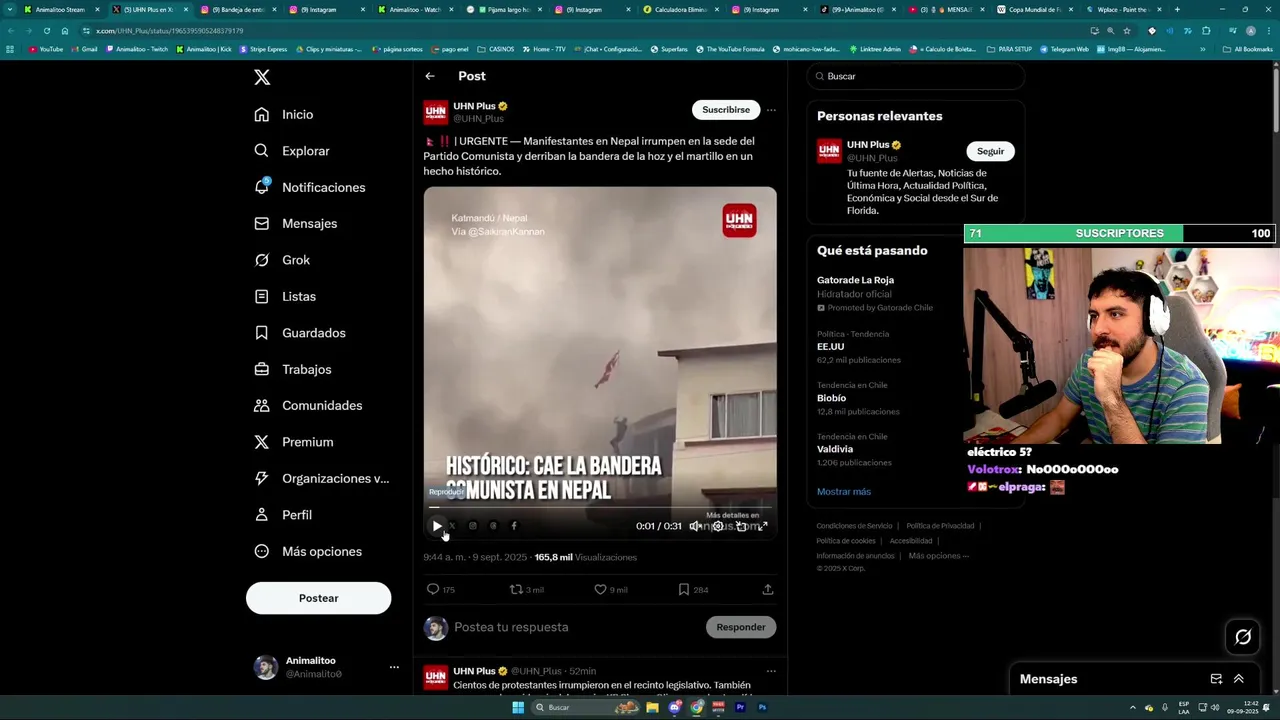Screen dimensions: 1280x720
Task: Expand the Mensajes drawer
Action: [1239, 679]
